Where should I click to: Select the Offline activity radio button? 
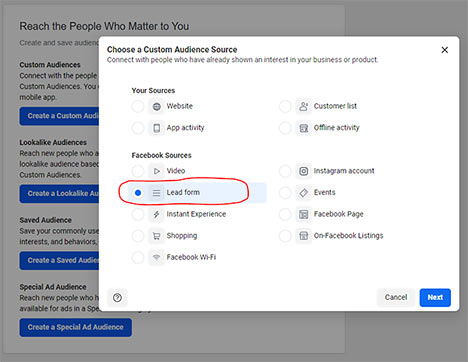point(285,128)
